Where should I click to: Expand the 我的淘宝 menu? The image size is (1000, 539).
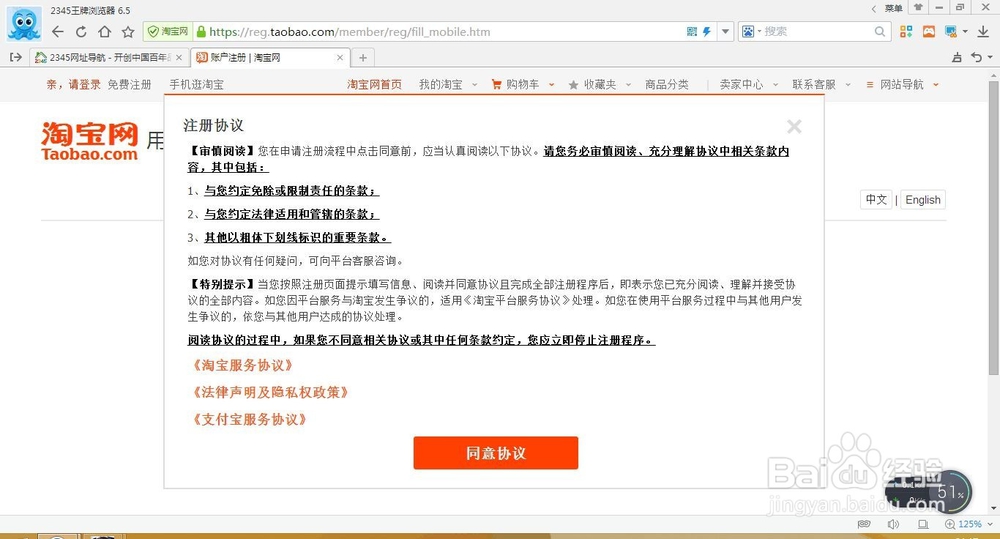[x=448, y=84]
